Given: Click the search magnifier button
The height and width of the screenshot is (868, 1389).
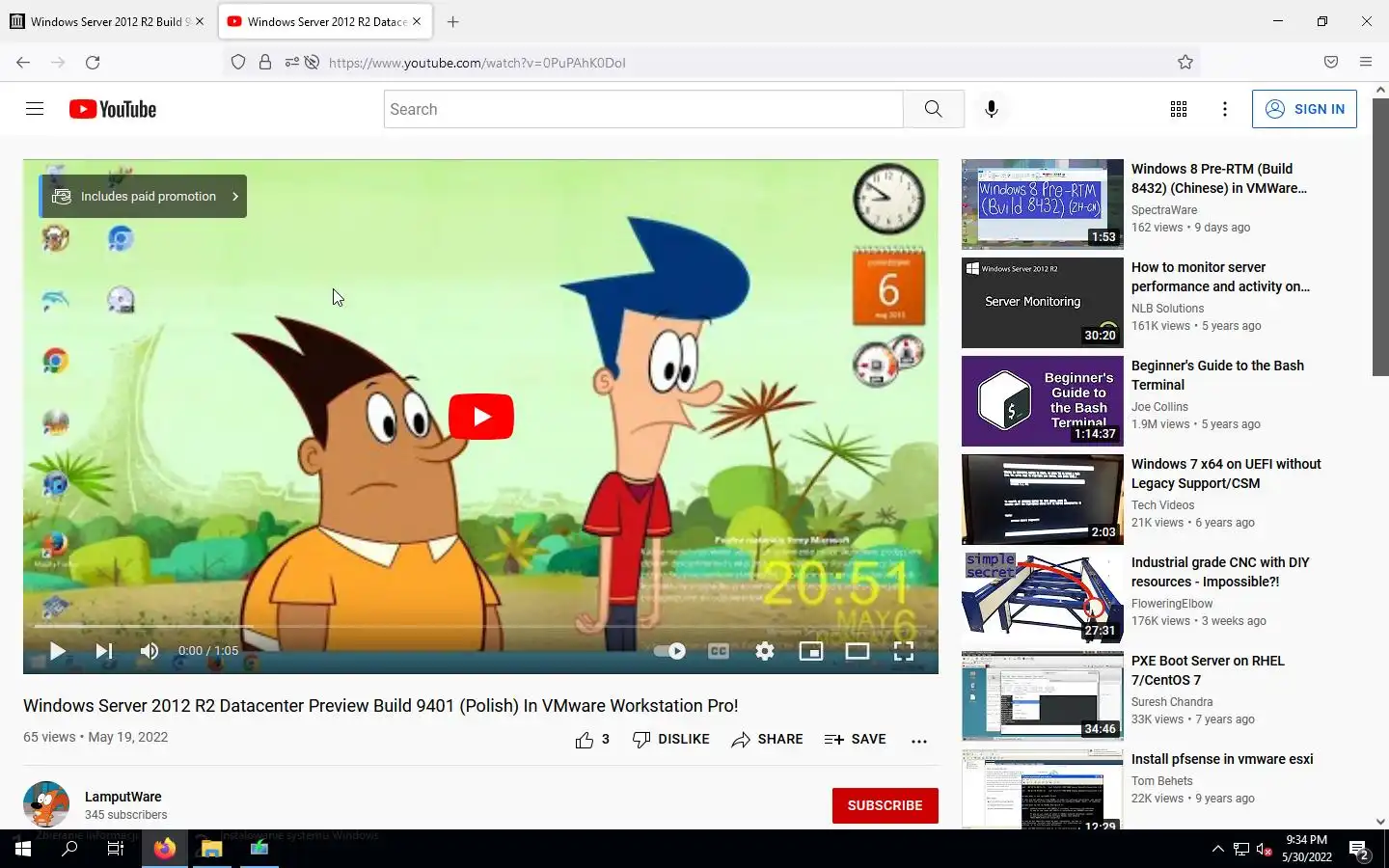Looking at the screenshot, I should (933, 109).
